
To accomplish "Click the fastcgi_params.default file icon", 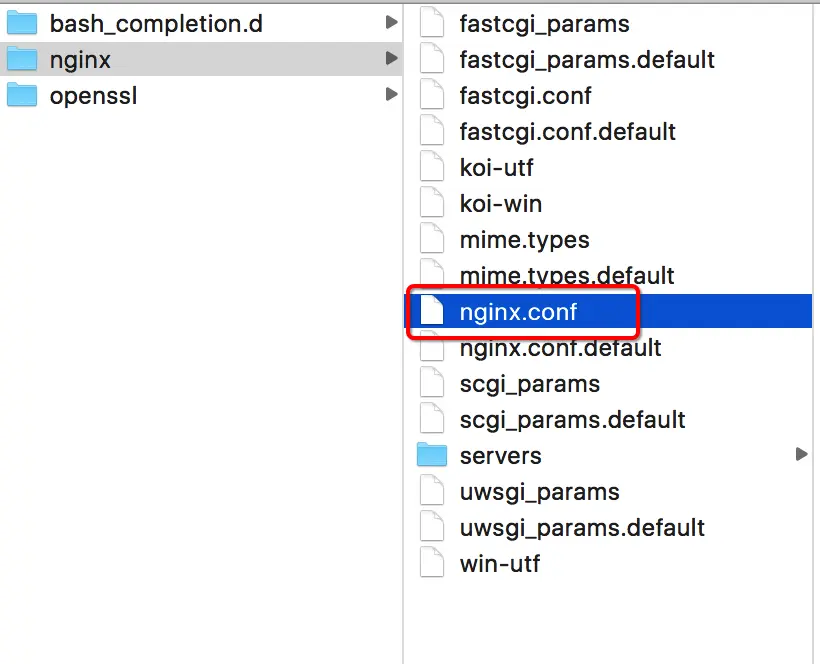I will coord(432,59).
